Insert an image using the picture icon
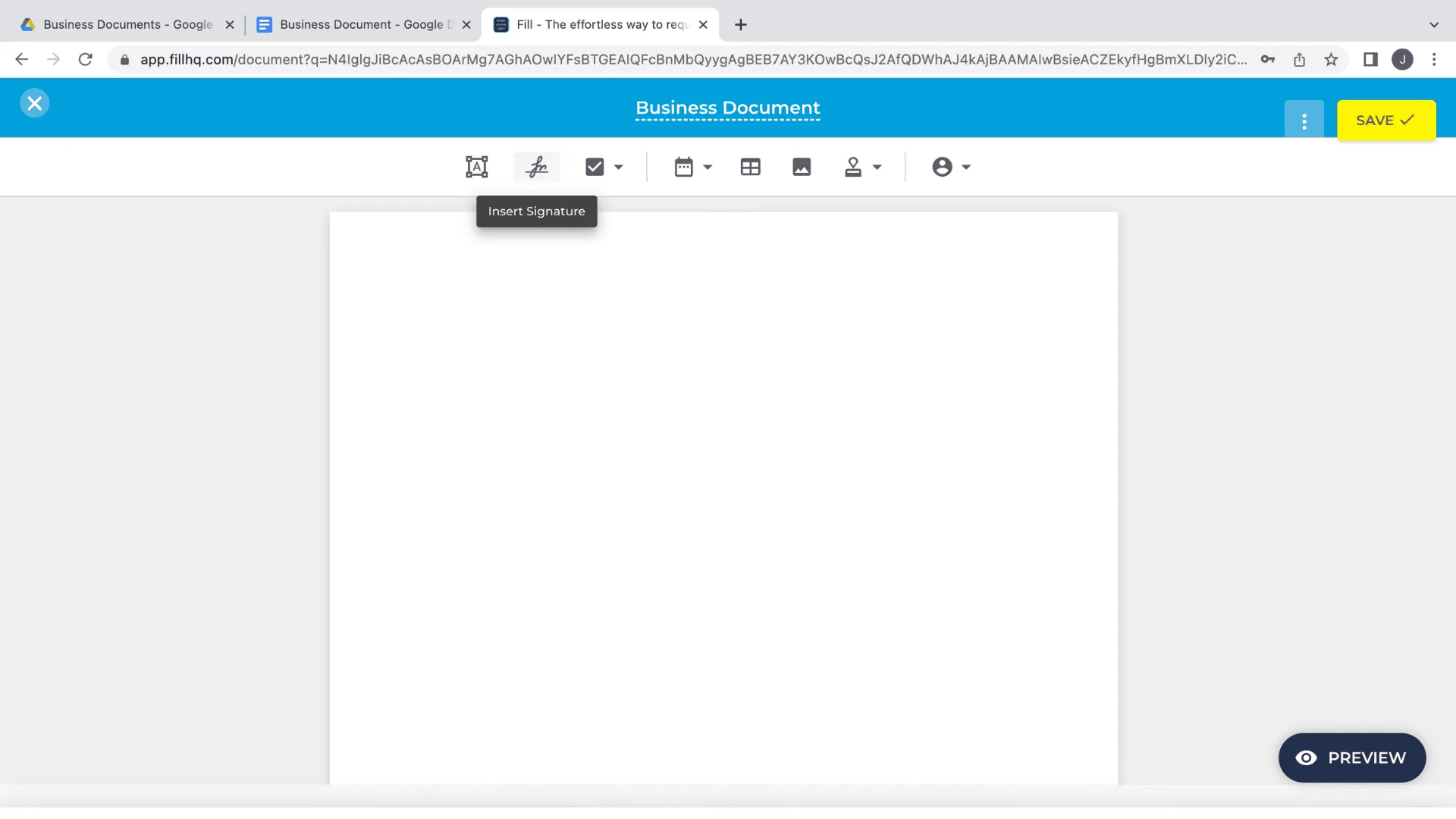This screenshot has height=819, width=1456. click(802, 167)
